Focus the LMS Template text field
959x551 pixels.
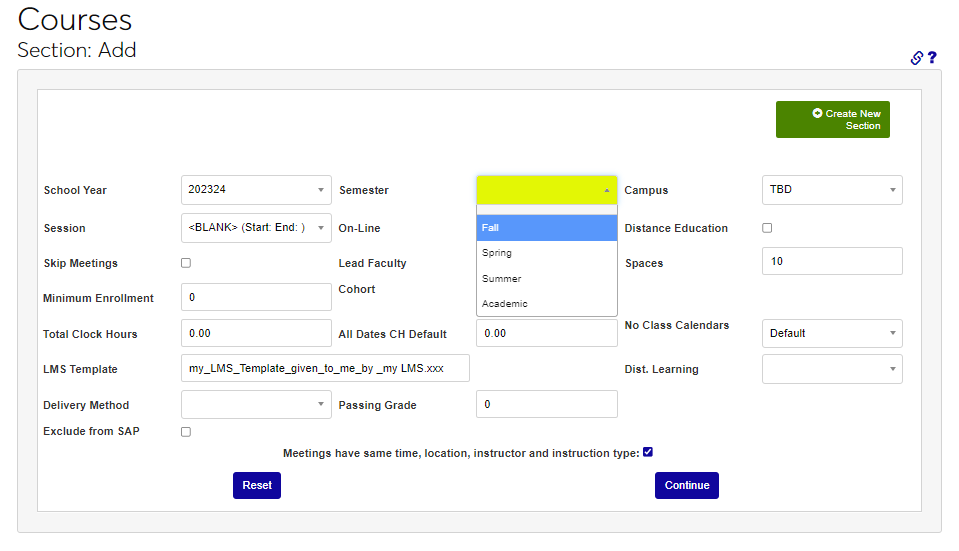tap(325, 368)
